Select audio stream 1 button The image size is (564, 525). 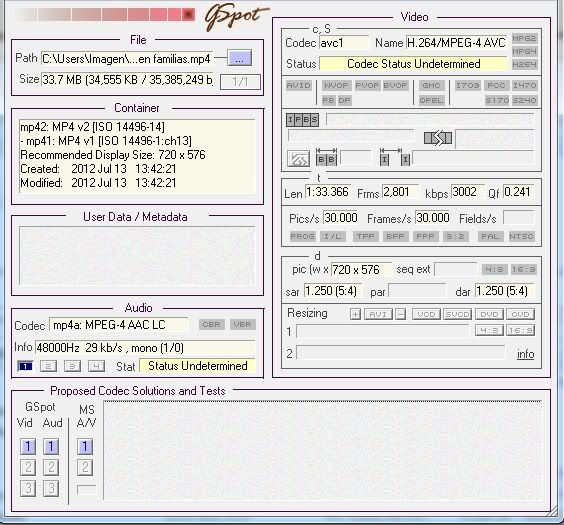click(x=25, y=366)
